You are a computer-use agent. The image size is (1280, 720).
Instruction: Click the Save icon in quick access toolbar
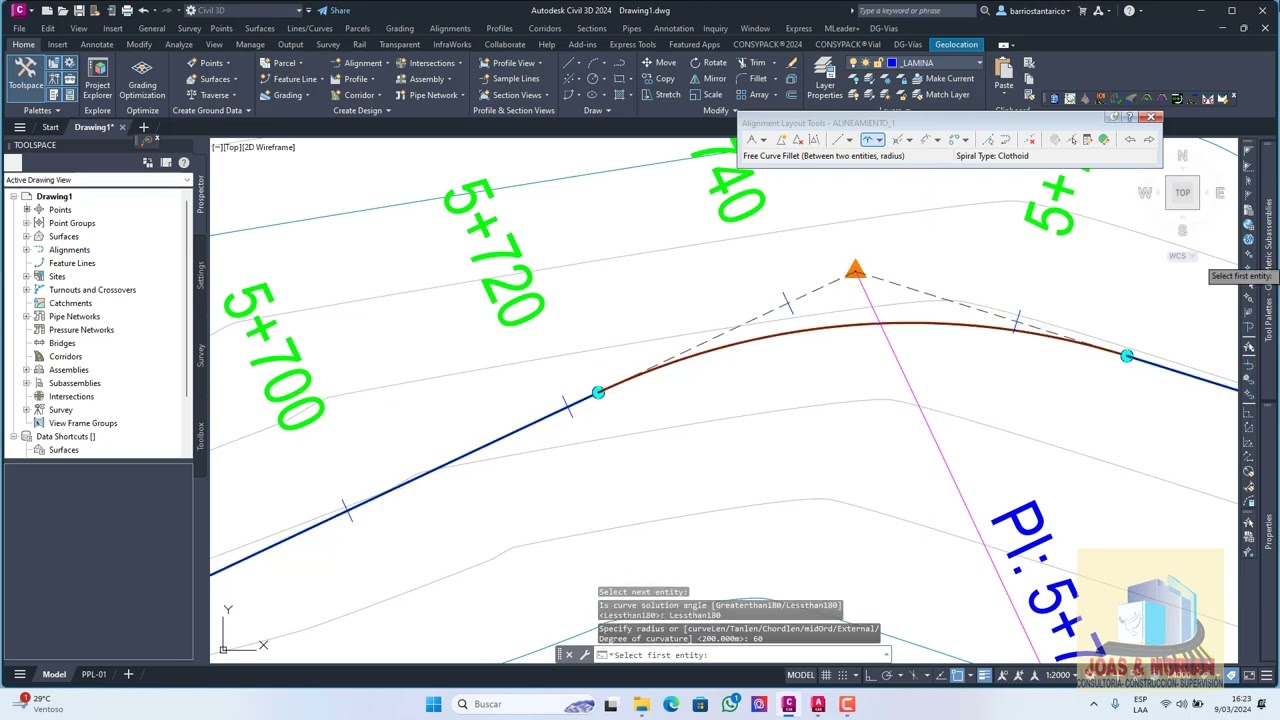tap(79, 11)
